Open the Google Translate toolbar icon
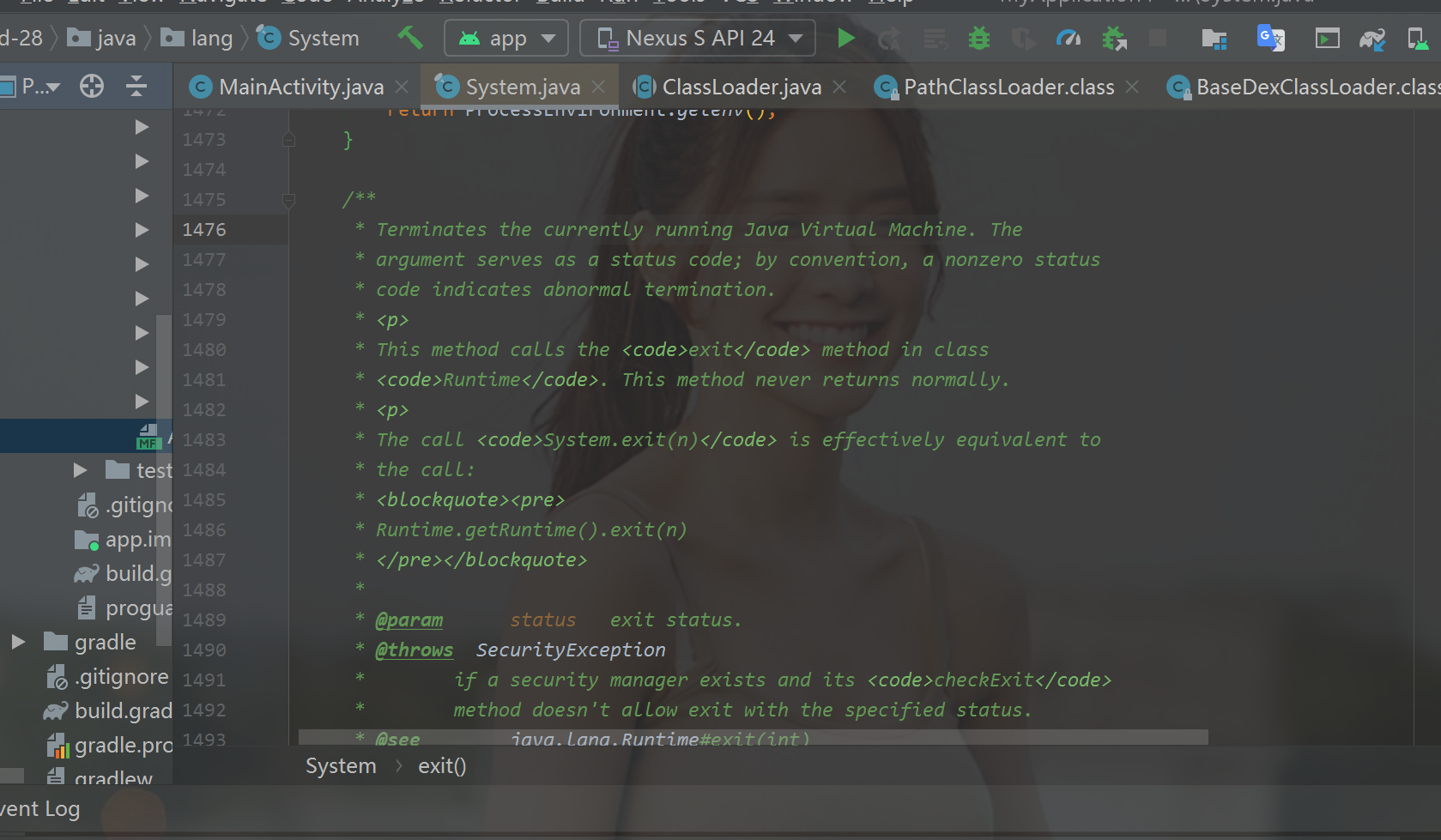Viewport: 1441px width, 840px height. pos(1270,38)
